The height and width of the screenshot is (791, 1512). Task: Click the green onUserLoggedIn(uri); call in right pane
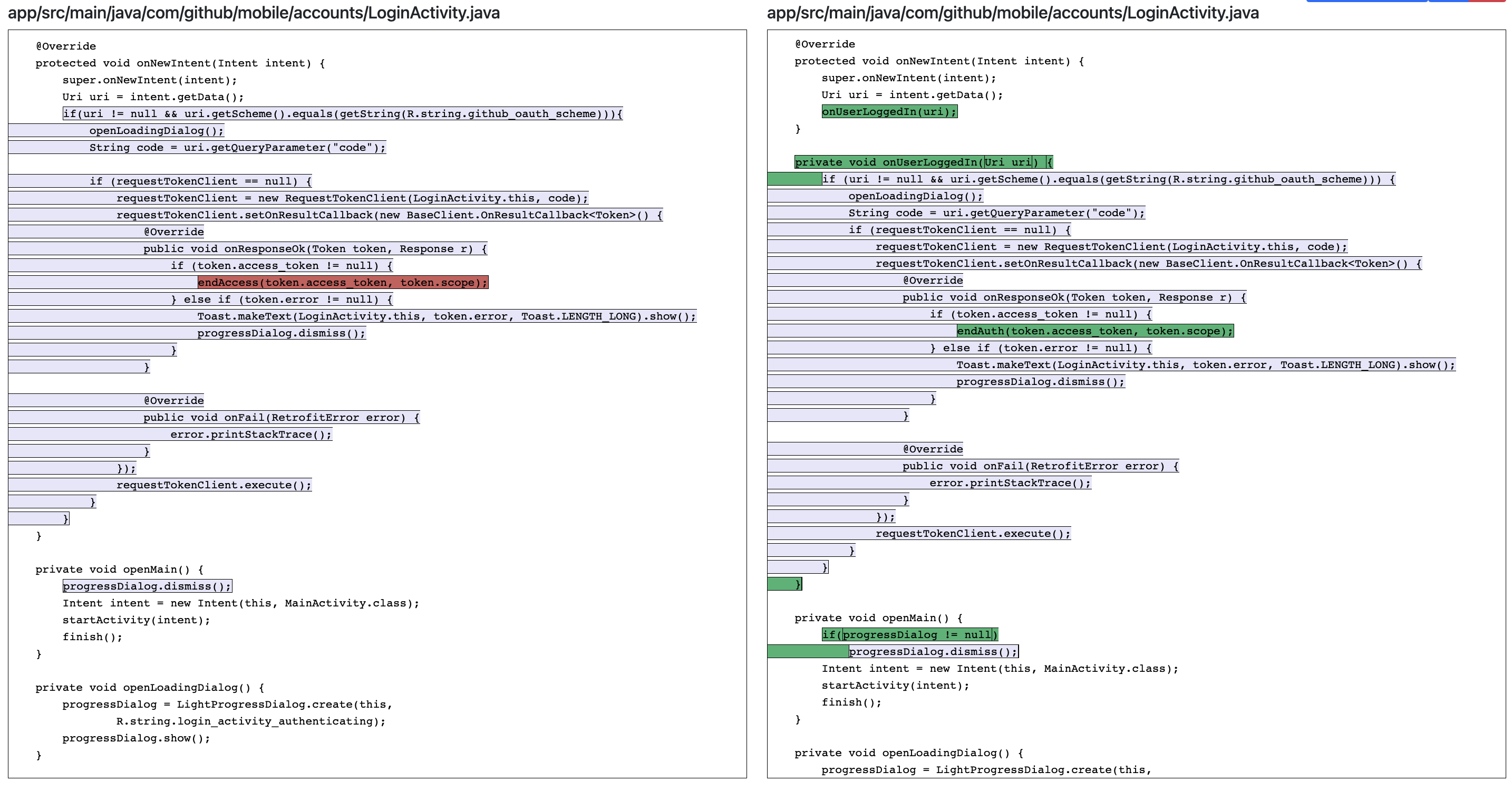pos(889,112)
